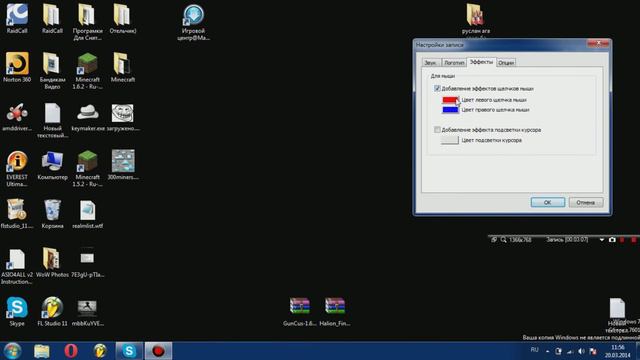Screen dimensions: 640x360
Task: Open the dropdown arrow on the recording bar
Action: [602, 240]
